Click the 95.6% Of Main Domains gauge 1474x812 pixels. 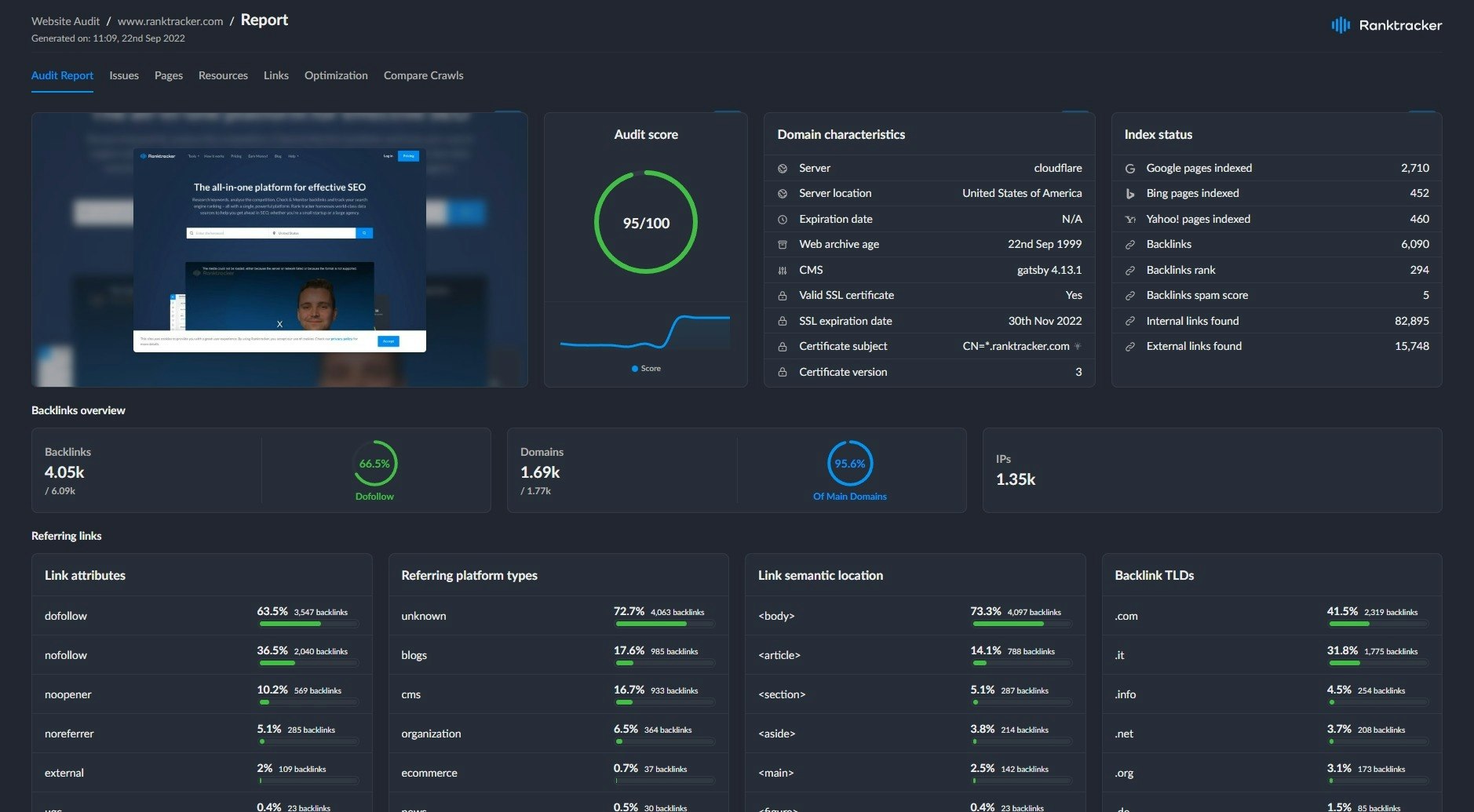tap(850, 464)
